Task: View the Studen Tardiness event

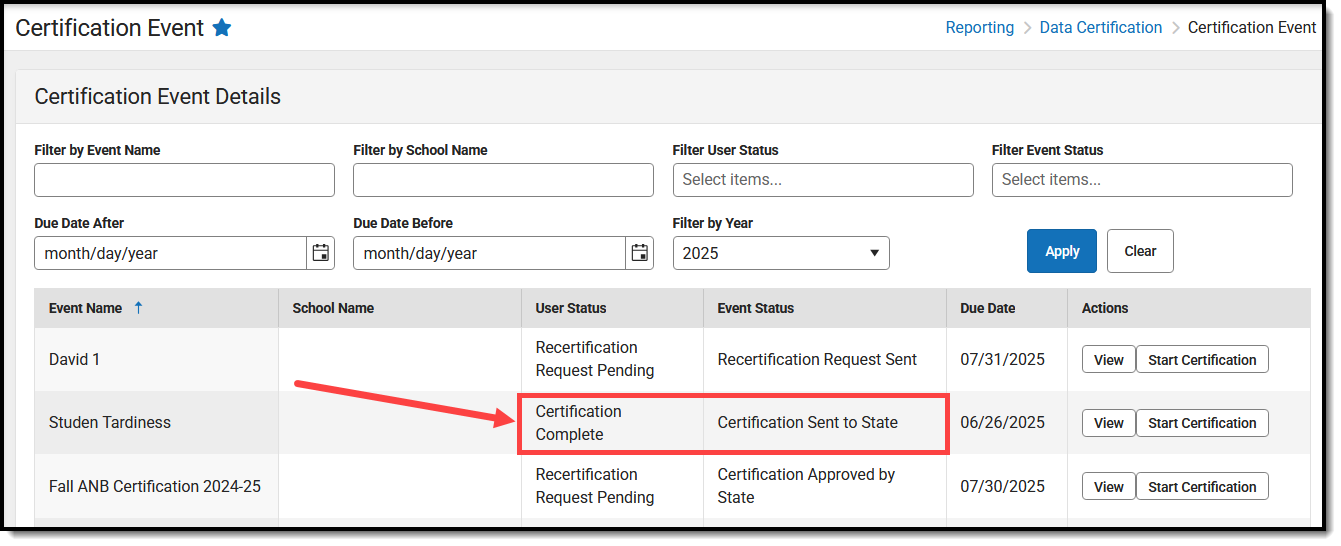Action: [x=1108, y=423]
